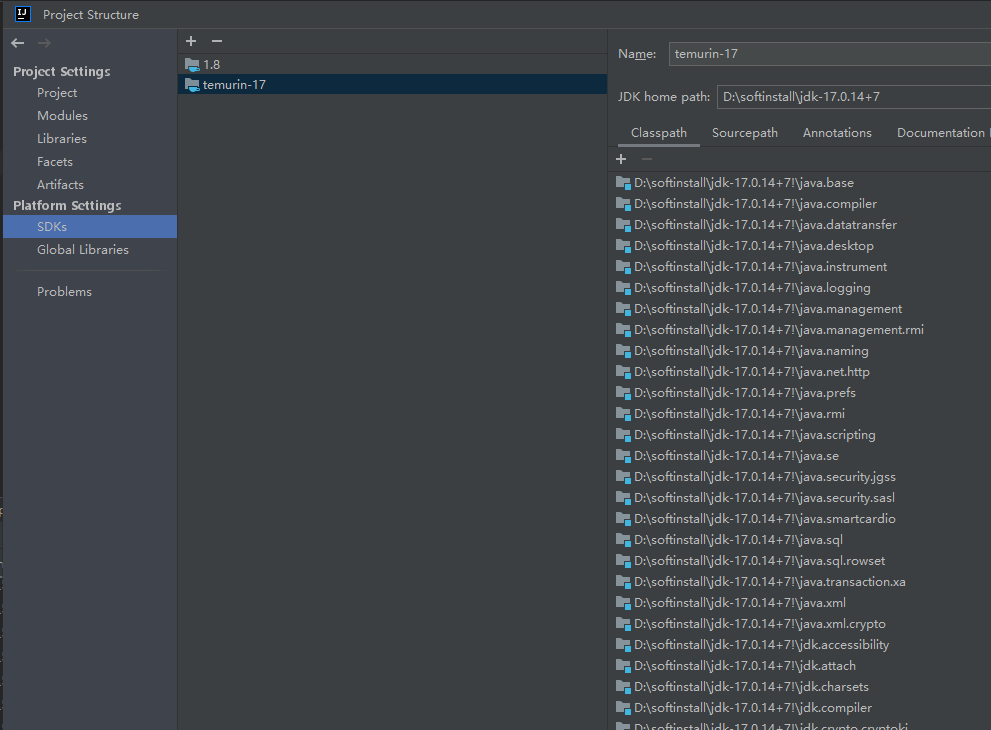Click folder icon beside jdk.attach entry
The image size is (991, 730).
click(x=623, y=666)
